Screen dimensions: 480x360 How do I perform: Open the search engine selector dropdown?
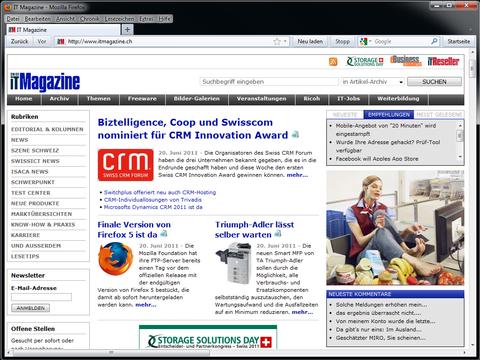point(365,42)
